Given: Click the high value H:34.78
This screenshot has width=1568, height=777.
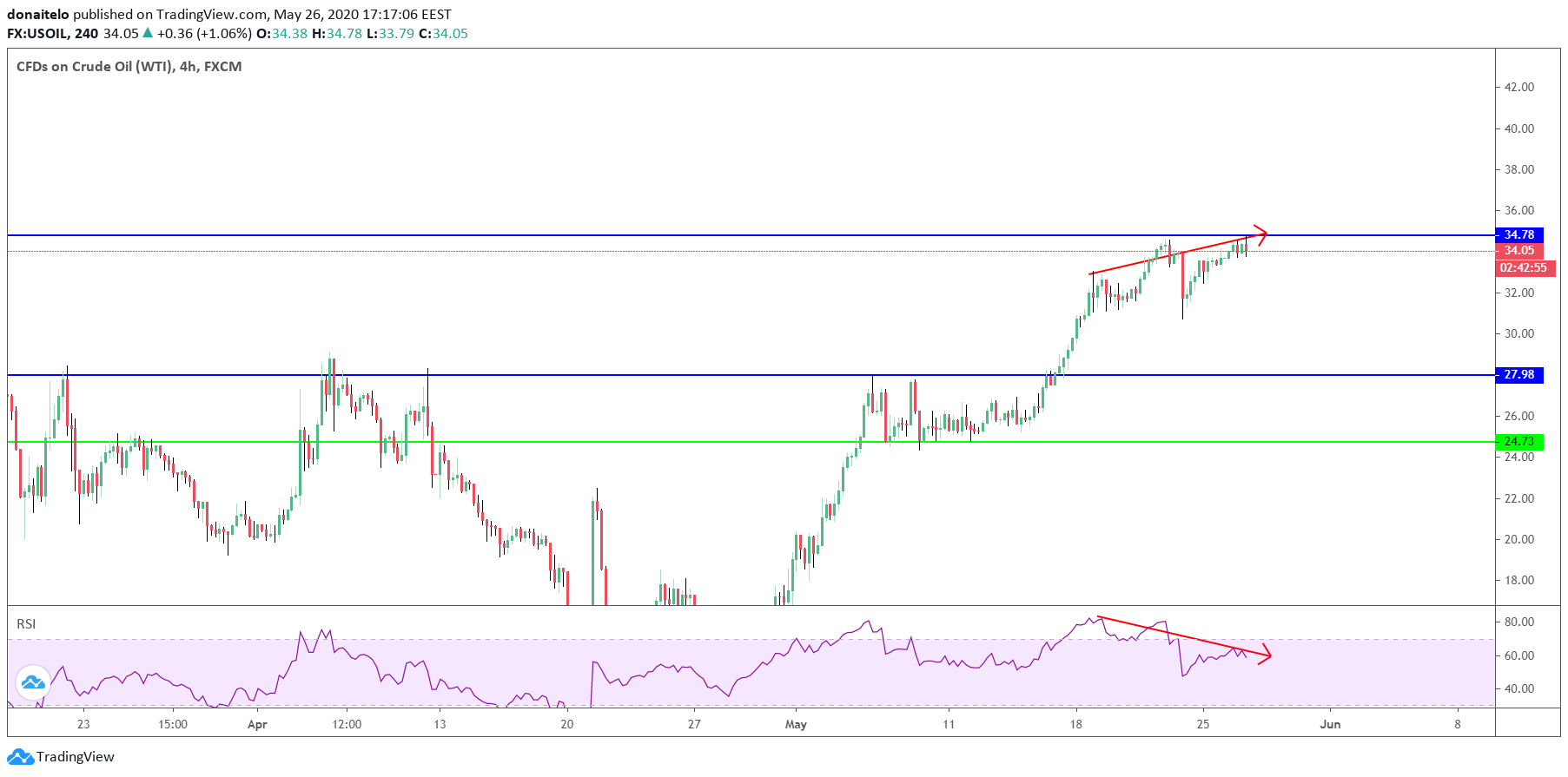Looking at the screenshot, I should click(x=336, y=34).
